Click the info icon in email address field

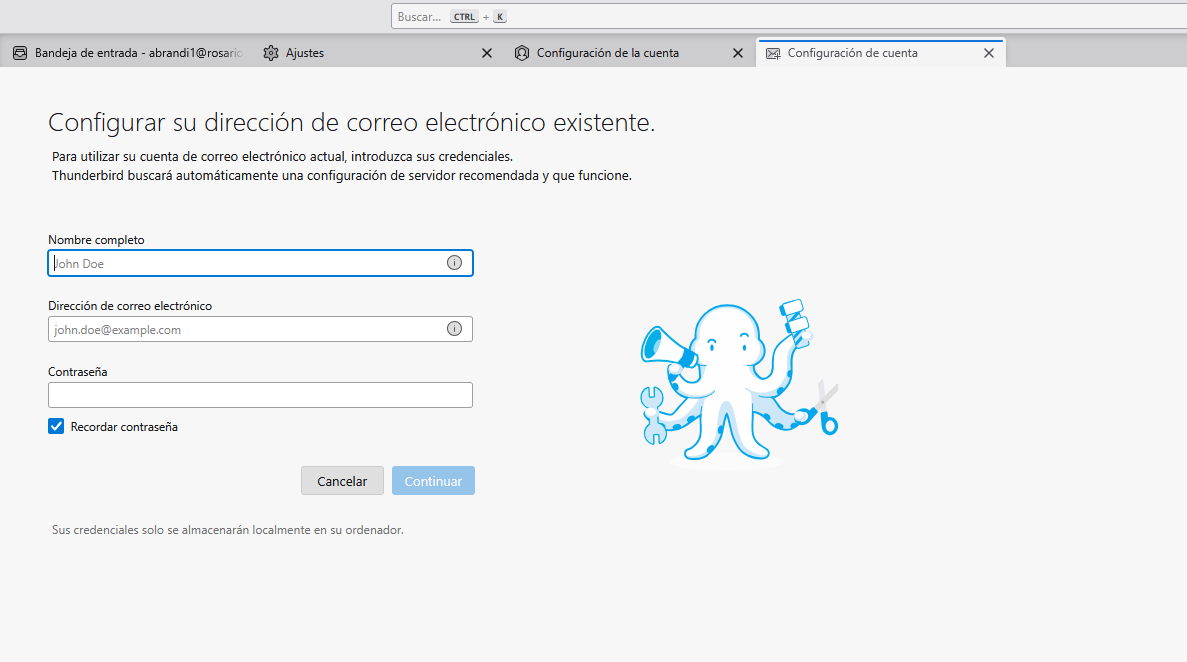454,329
